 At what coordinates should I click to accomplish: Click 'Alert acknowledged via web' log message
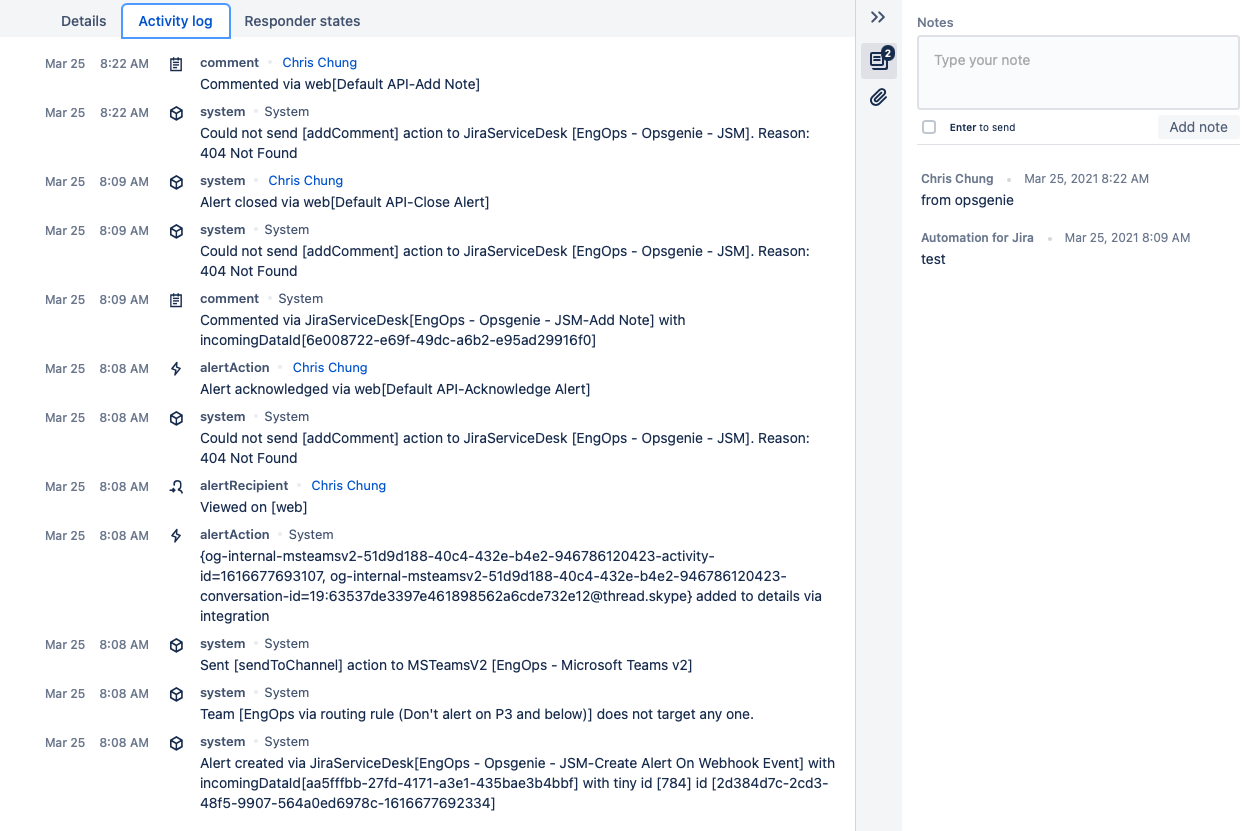(x=395, y=389)
